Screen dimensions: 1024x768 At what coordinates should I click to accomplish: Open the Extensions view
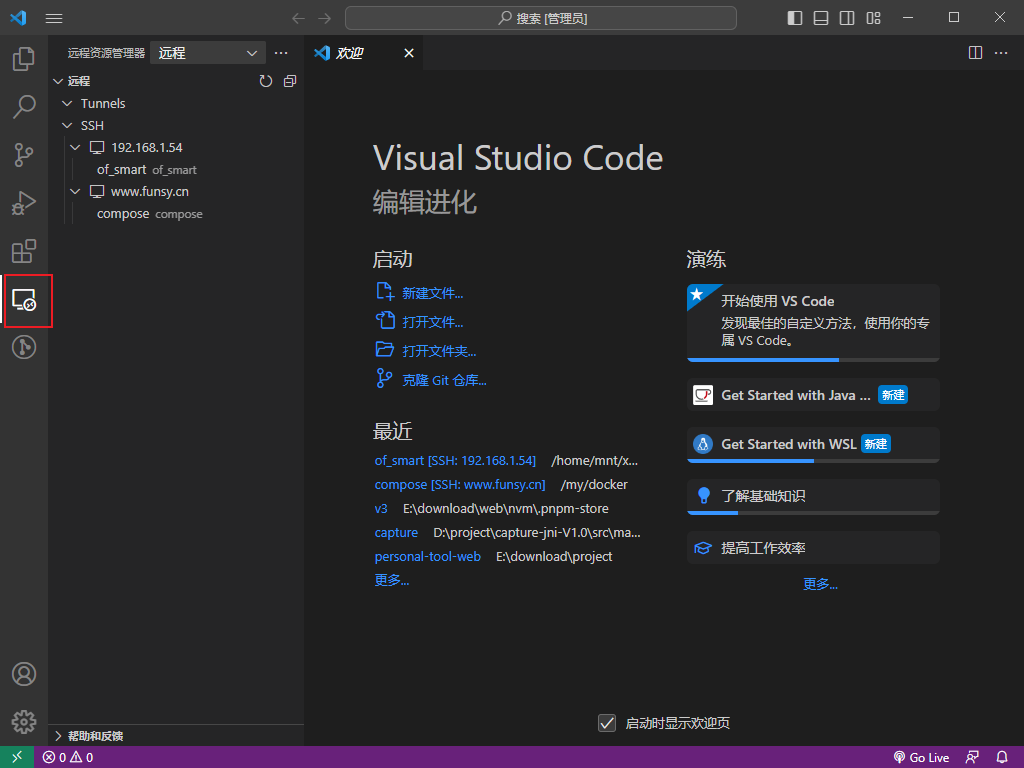[x=24, y=251]
